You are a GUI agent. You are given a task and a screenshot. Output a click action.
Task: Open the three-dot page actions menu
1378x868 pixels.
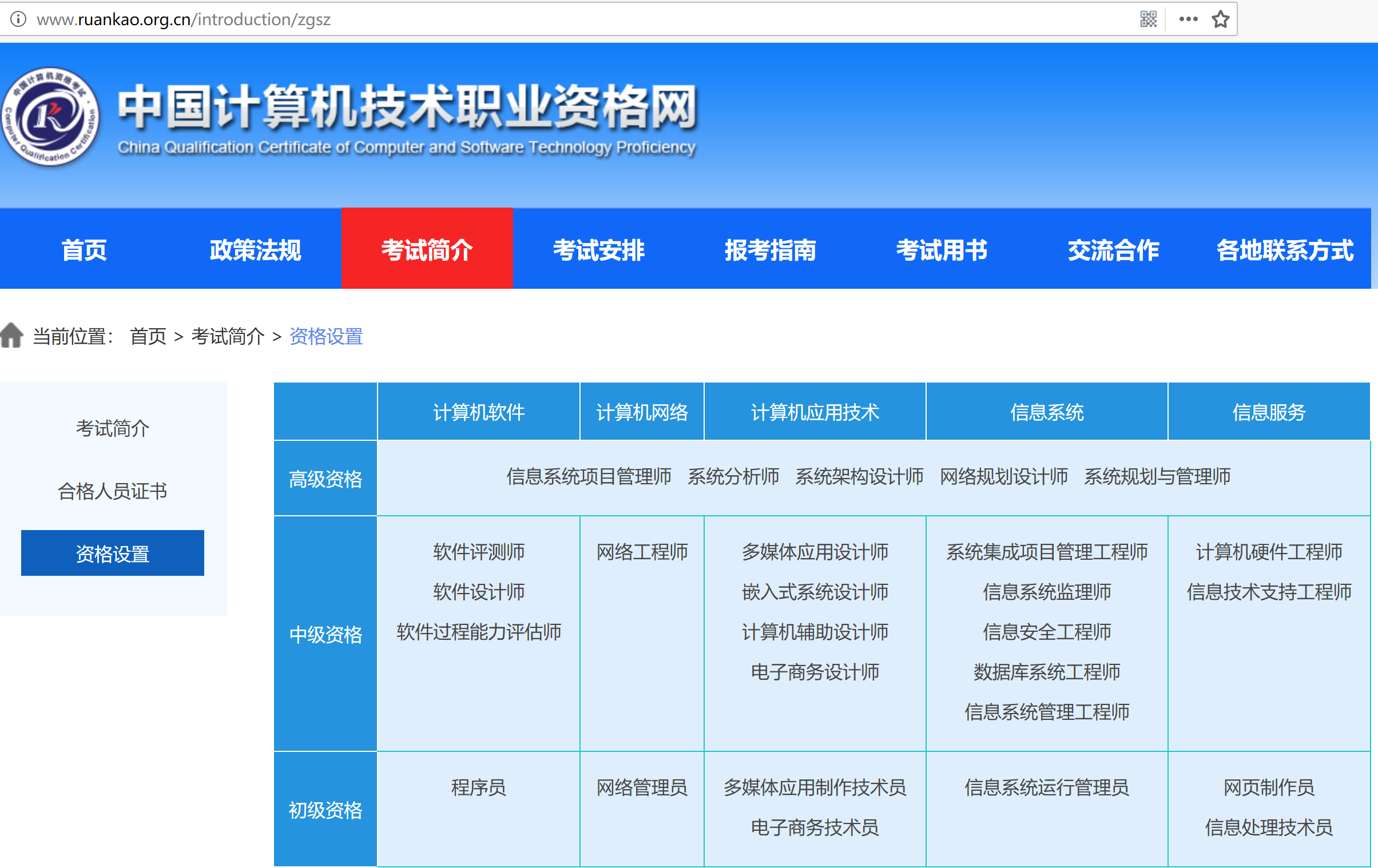coord(1188,19)
